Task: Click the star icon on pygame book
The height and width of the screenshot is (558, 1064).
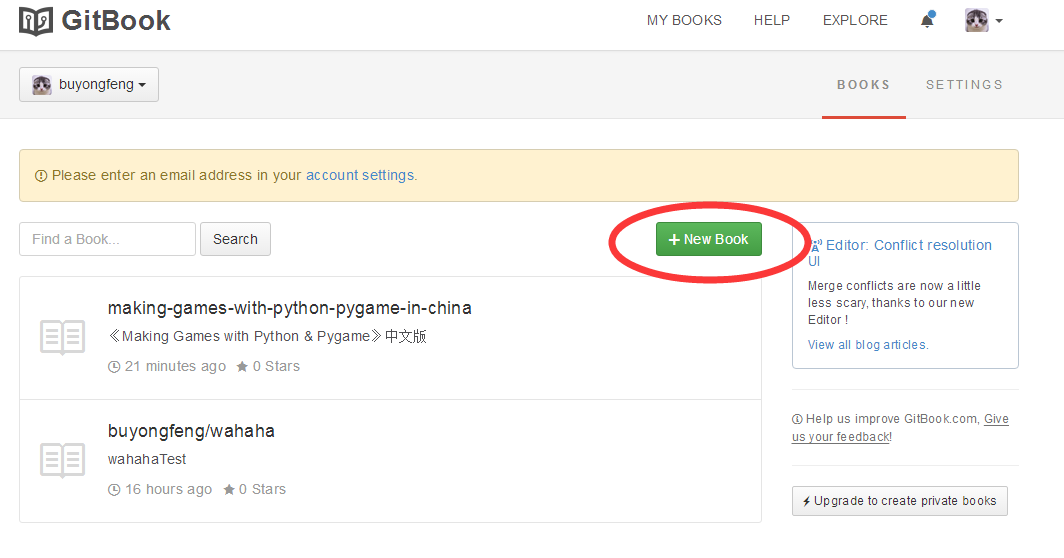Action: coord(242,367)
